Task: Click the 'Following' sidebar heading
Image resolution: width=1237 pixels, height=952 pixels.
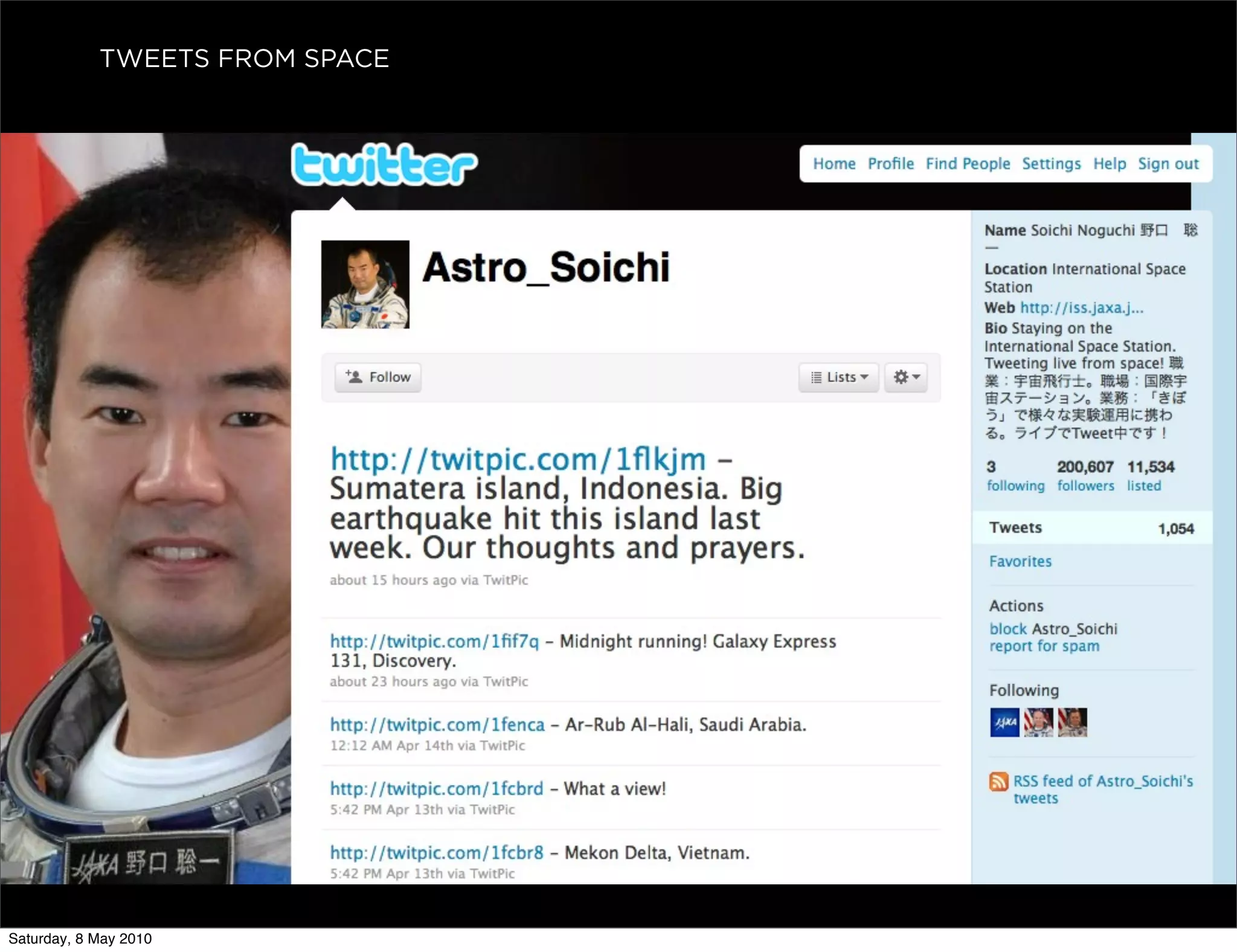Action: tap(1024, 690)
